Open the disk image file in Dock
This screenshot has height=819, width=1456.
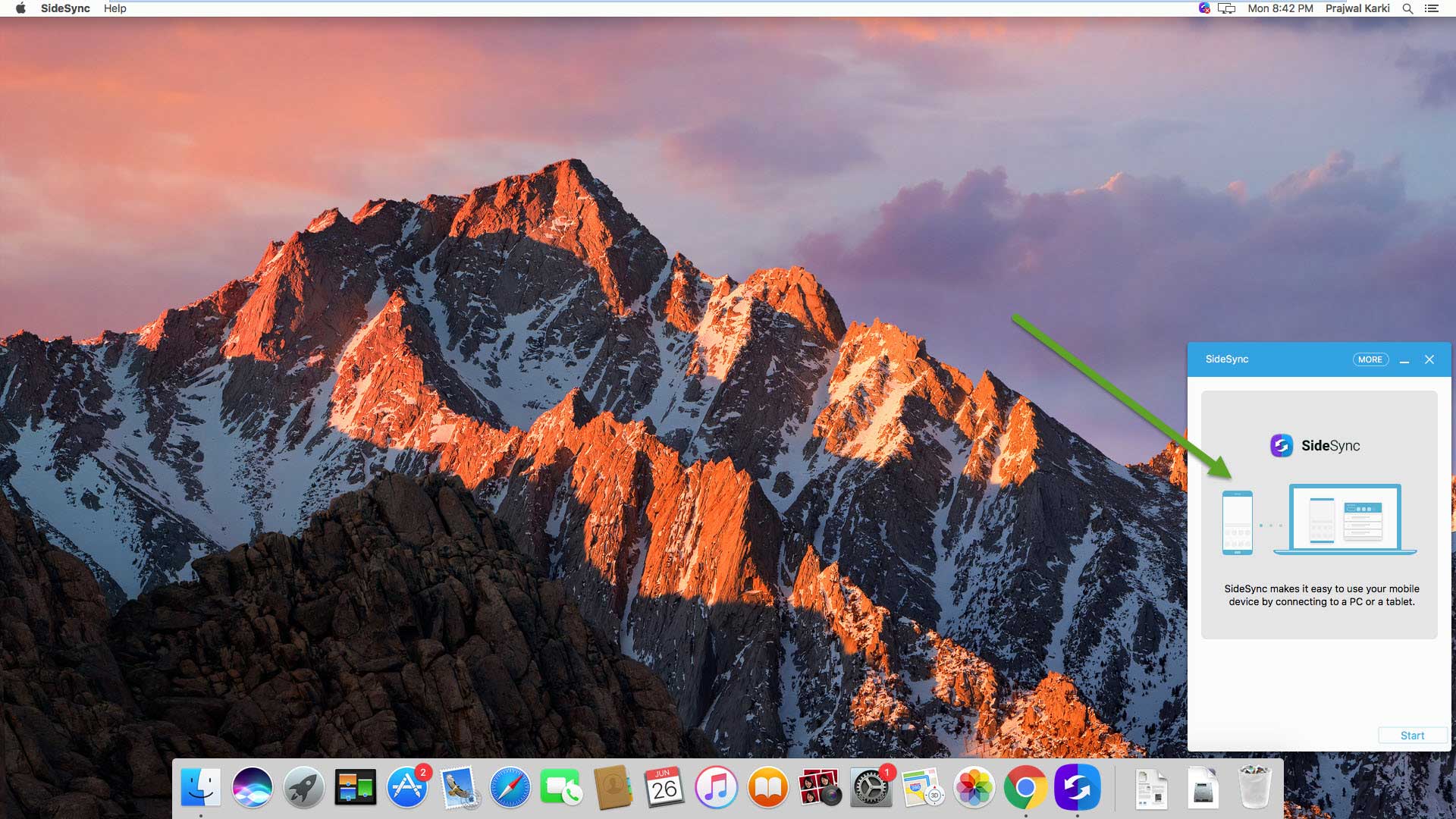(x=1203, y=787)
